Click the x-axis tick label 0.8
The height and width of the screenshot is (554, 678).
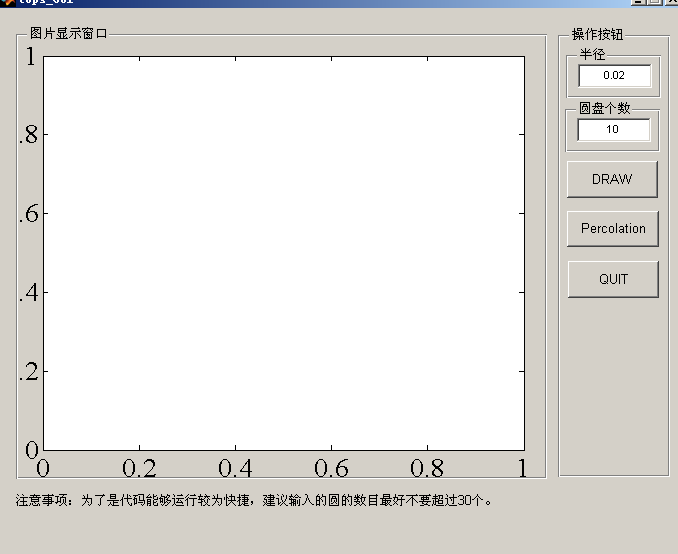click(427, 468)
